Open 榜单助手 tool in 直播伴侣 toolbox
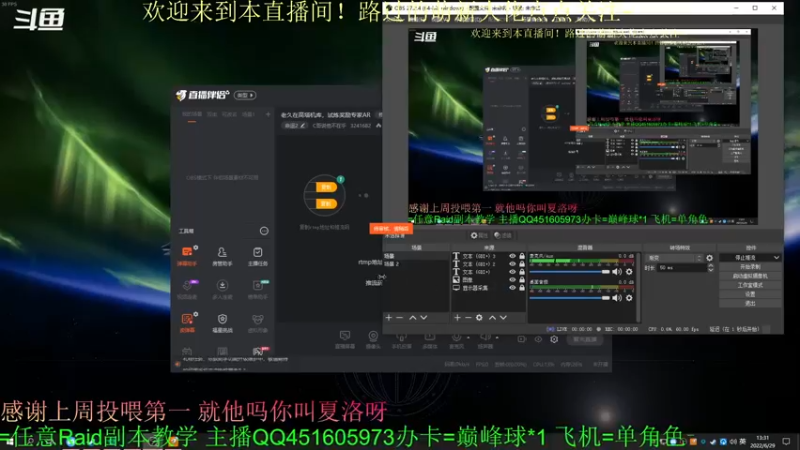Image resolution: width=800 pixels, height=450 pixels. pos(258,289)
